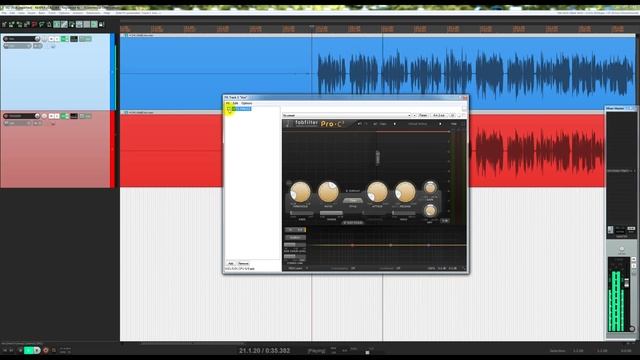Viewport: 640px width, 360px height.
Task: Mute the red track
Action: point(51,116)
